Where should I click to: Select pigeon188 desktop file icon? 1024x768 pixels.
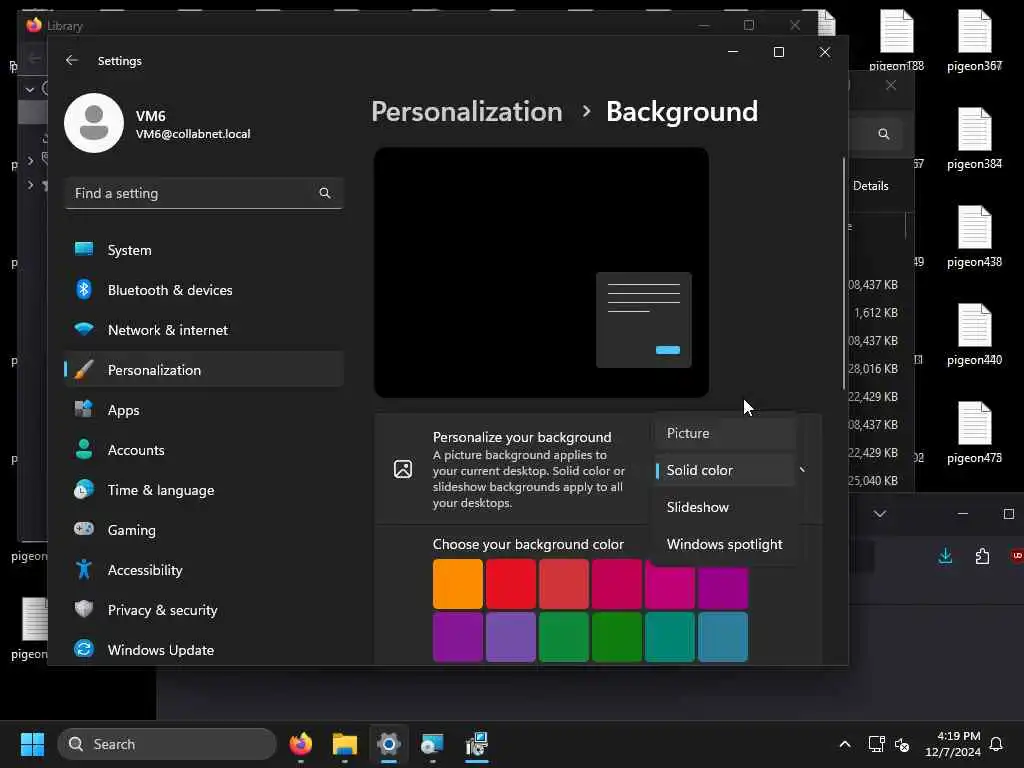pos(896,40)
